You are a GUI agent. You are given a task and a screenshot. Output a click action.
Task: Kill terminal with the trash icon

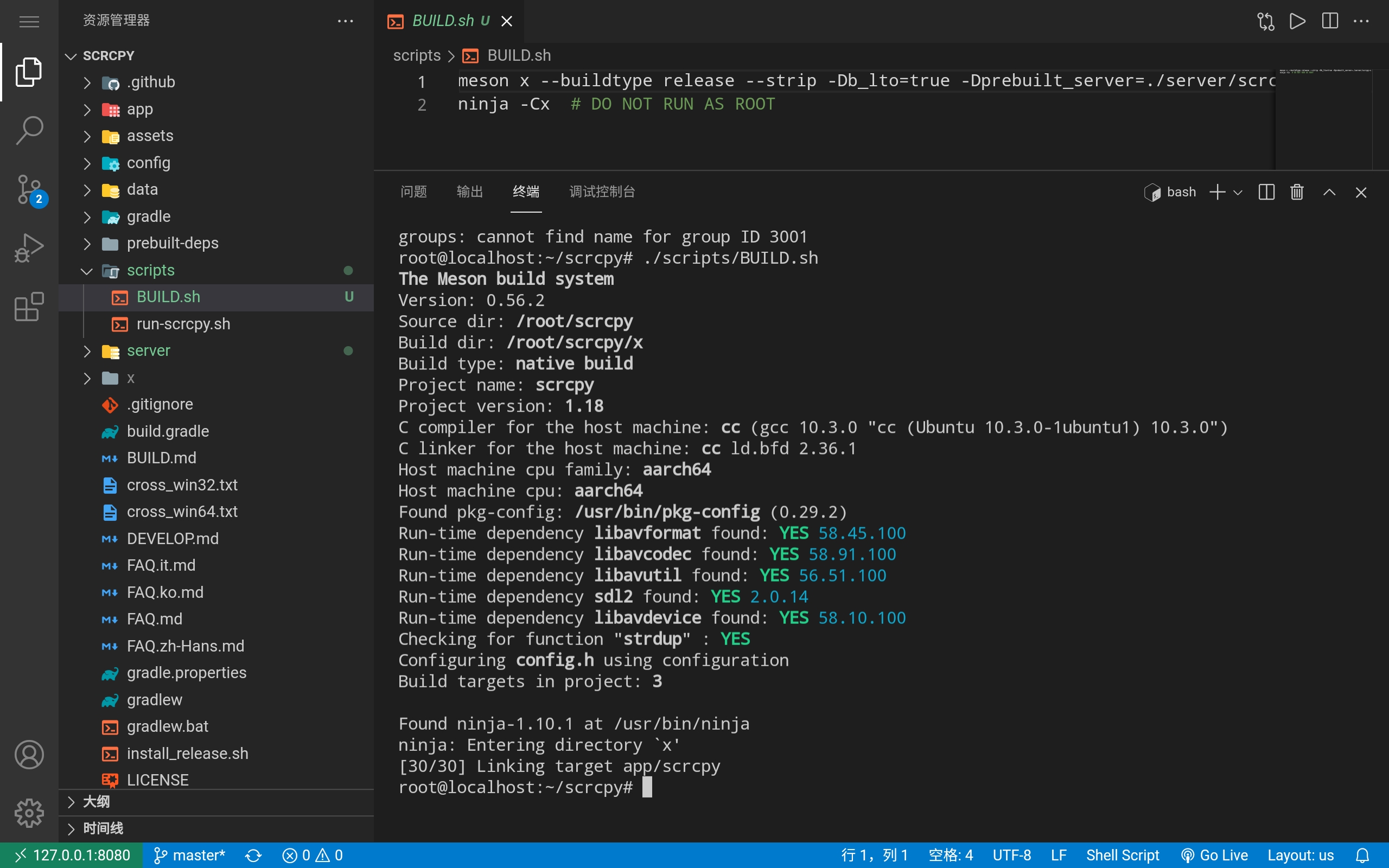[1297, 192]
